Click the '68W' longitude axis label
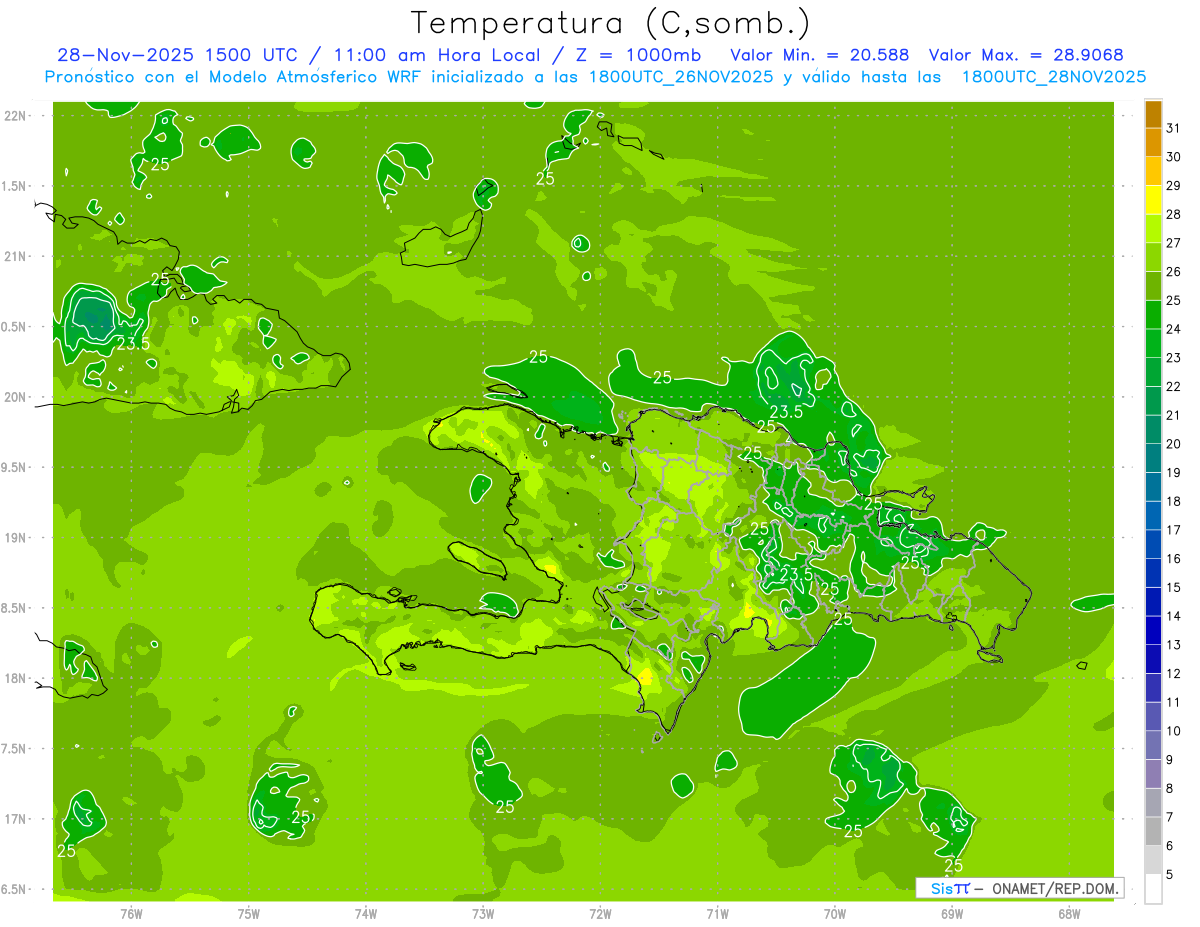The width and height of the screenshot is (1200, 927). point(1069,914)
